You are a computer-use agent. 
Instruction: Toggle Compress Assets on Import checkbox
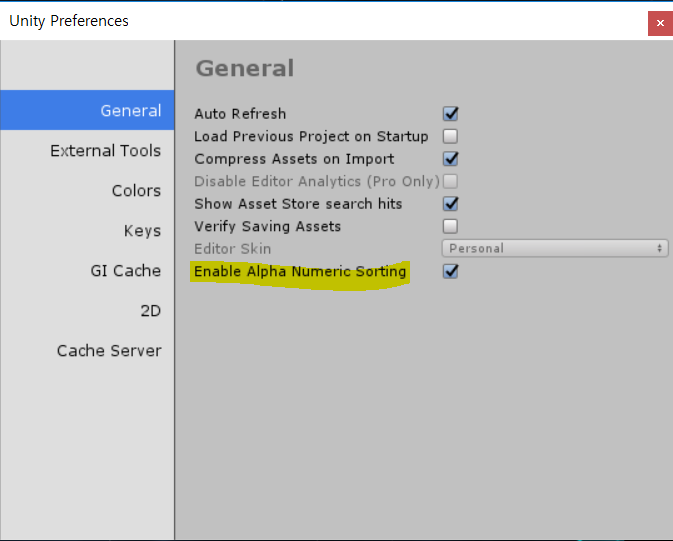450,159
